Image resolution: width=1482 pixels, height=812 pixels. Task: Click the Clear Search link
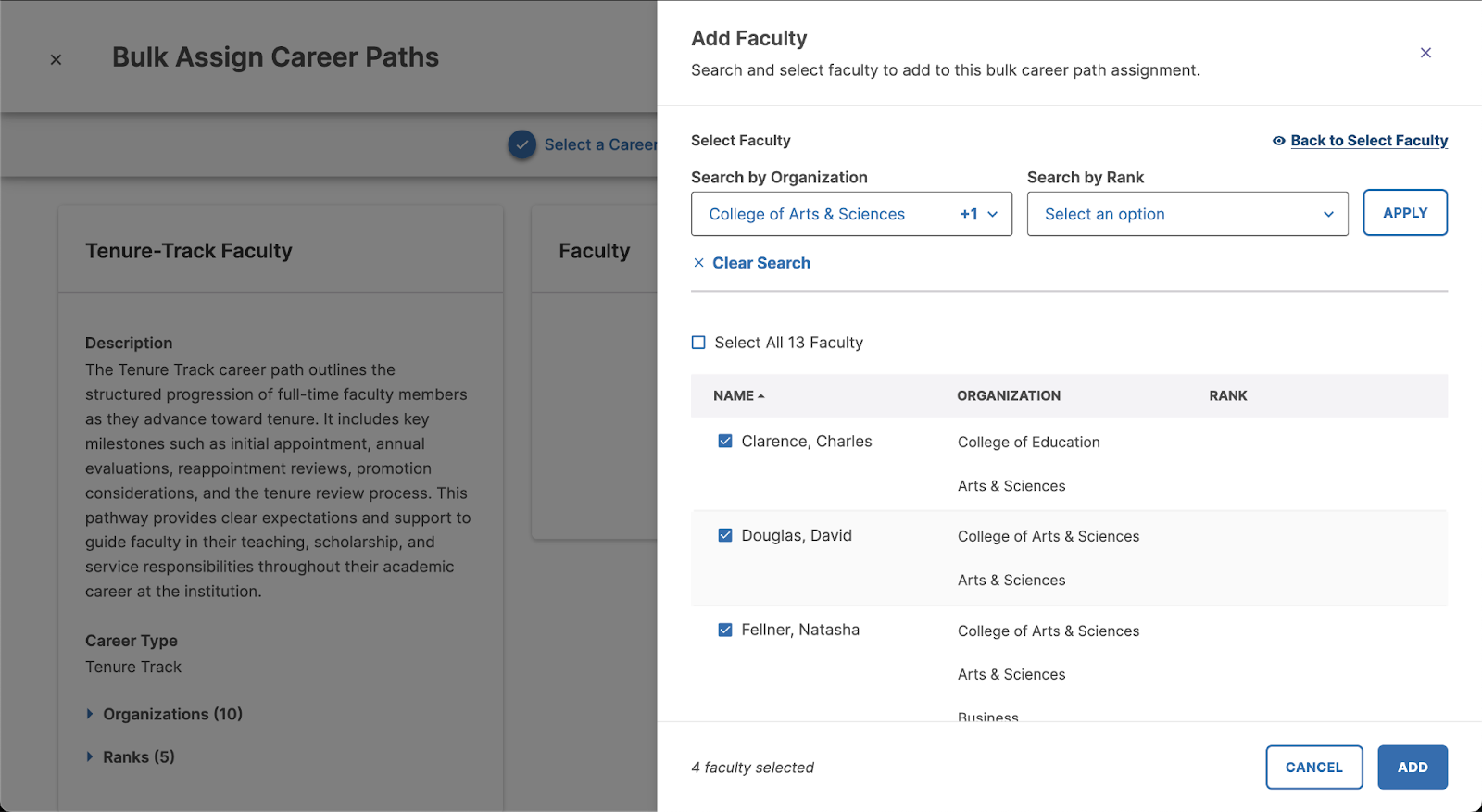761,263
